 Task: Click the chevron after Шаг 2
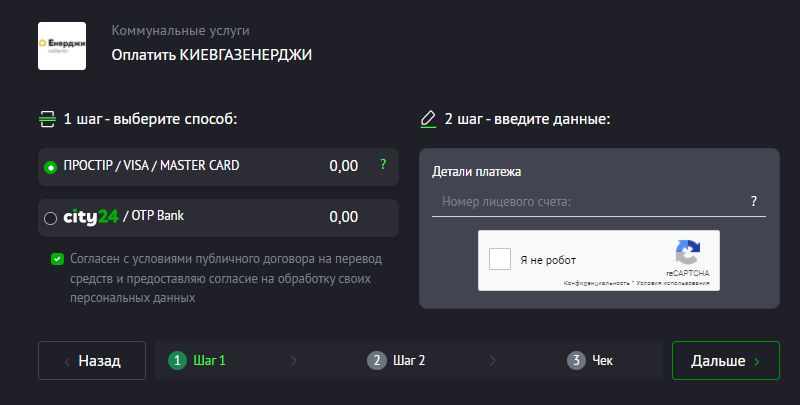(x=492, y=361)
